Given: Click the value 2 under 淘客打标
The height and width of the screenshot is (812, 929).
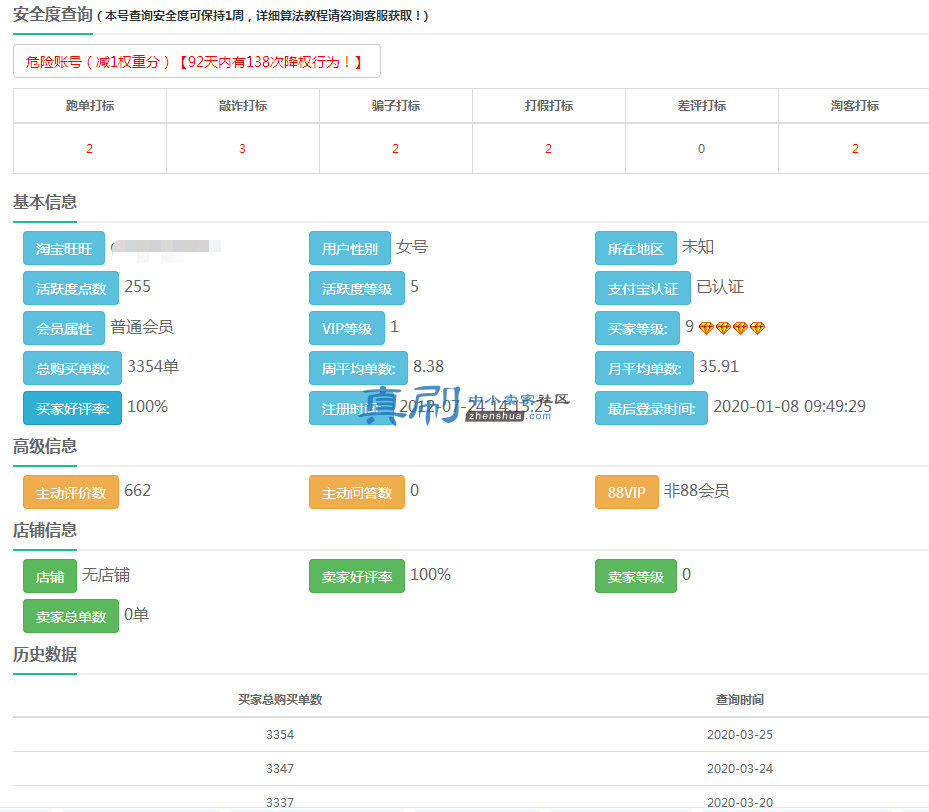Looking at the screenshot, I should (855, 149).
